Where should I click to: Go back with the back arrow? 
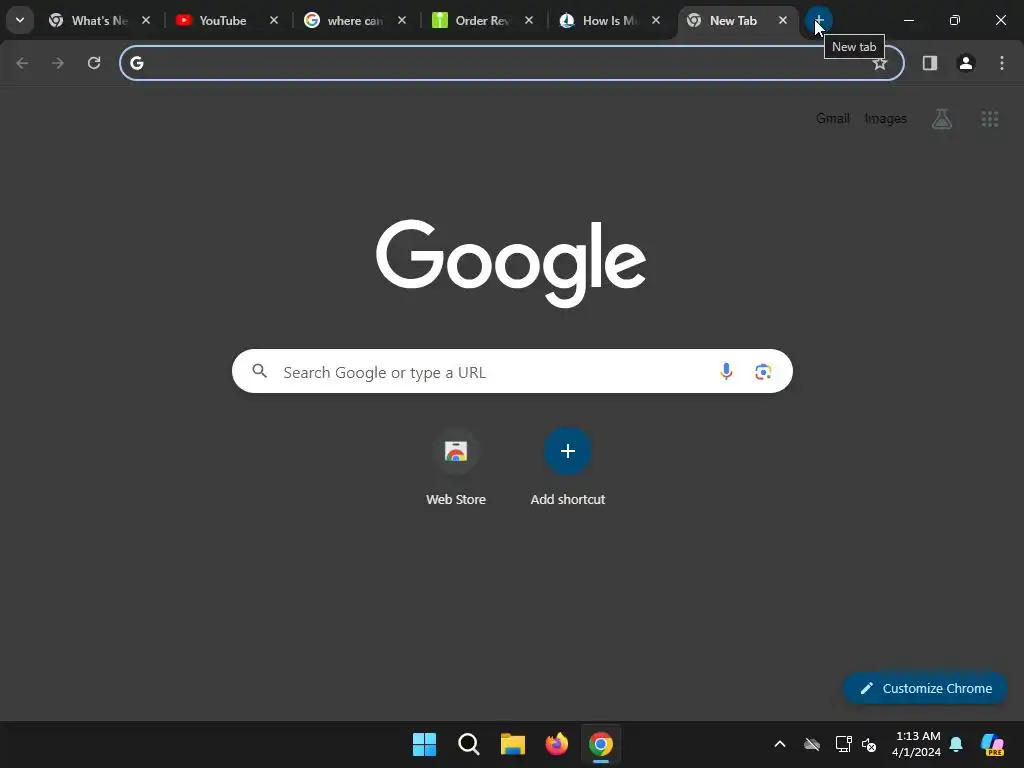(22, 63)
